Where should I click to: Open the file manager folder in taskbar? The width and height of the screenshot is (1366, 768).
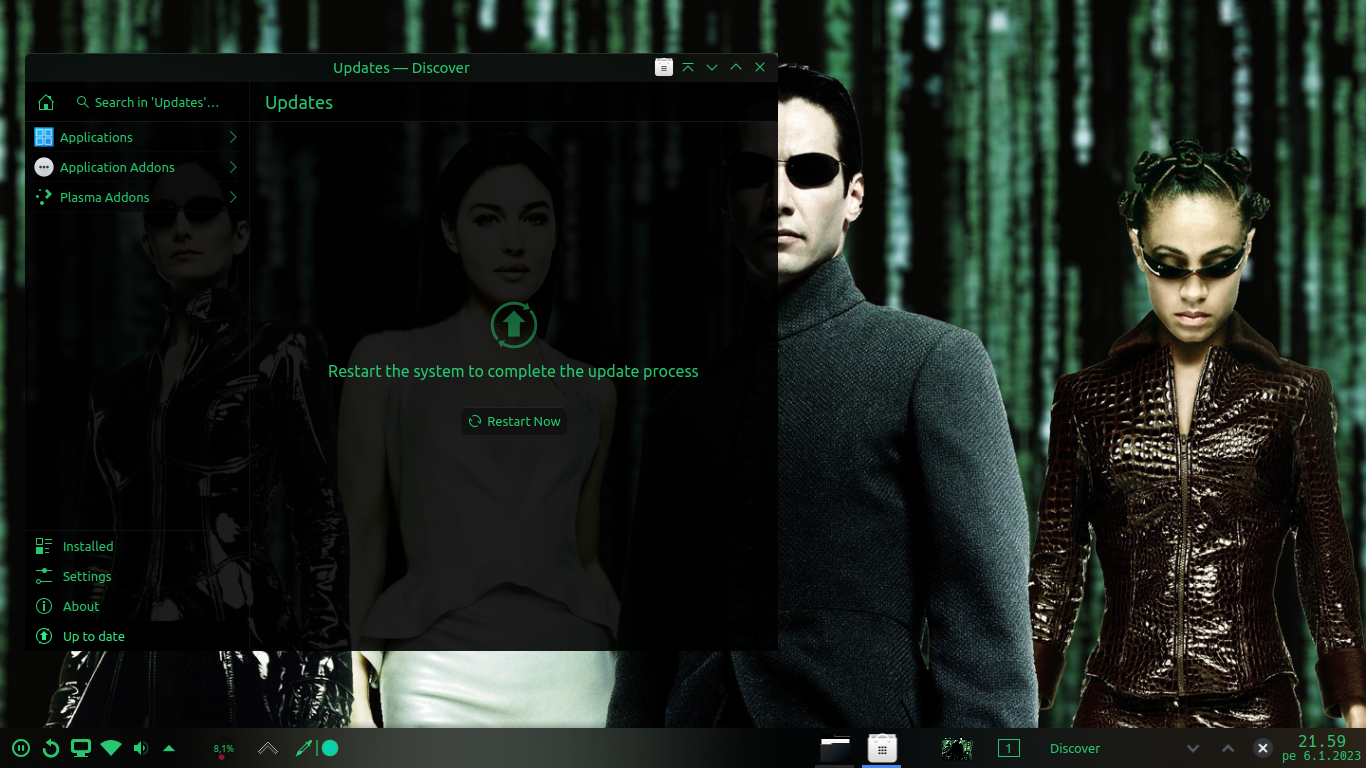pos(835,749)
